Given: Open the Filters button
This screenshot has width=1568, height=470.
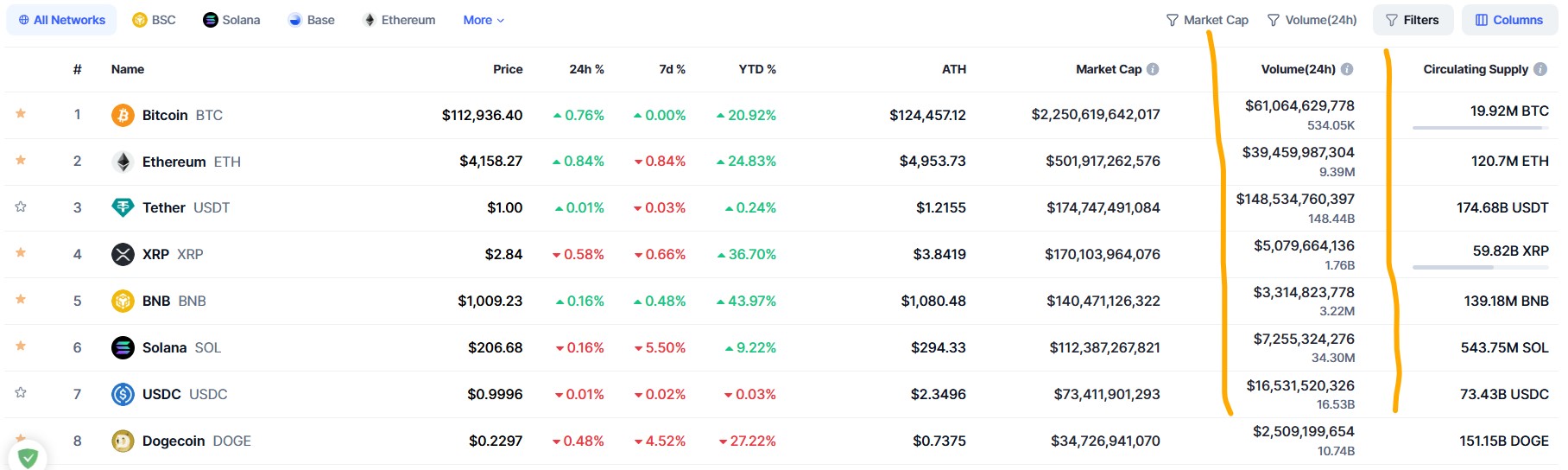Looking at the screenshot, I should tap(1413, 20).
